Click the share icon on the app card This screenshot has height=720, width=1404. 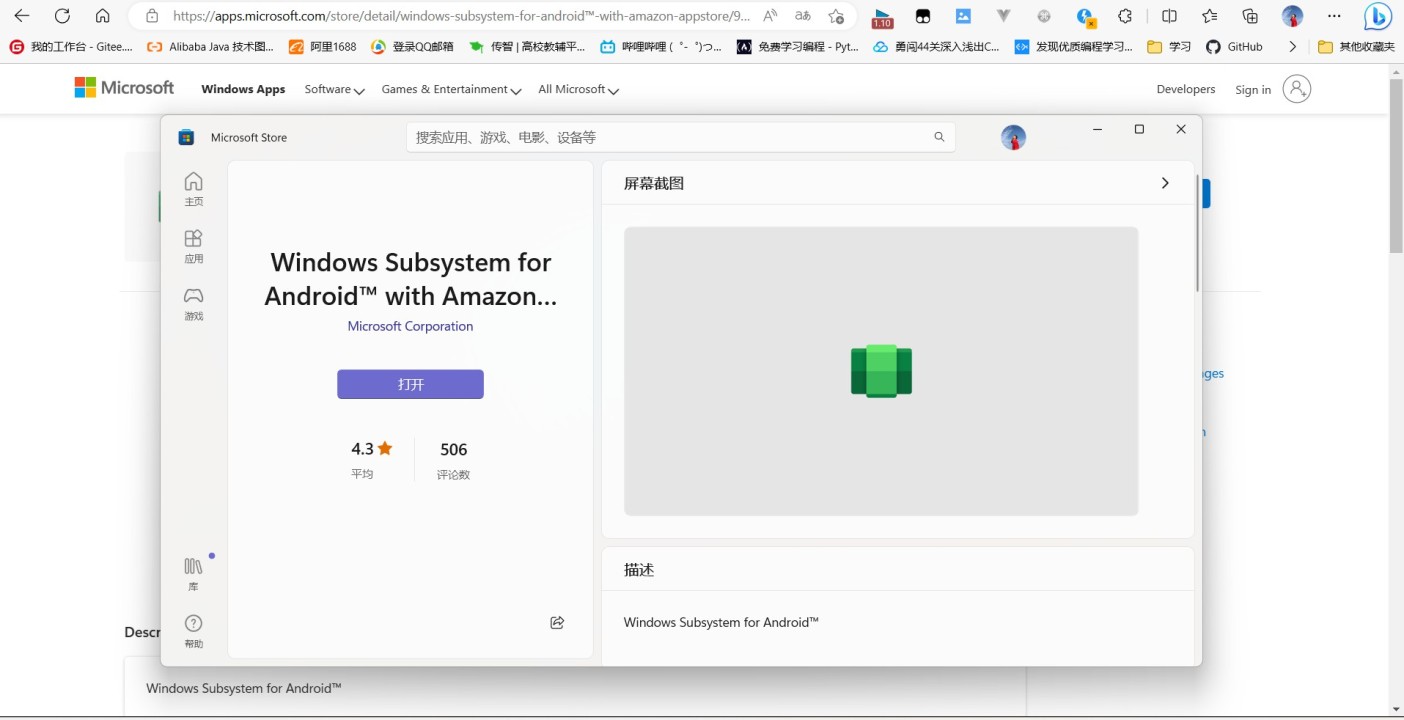(557, 622)
